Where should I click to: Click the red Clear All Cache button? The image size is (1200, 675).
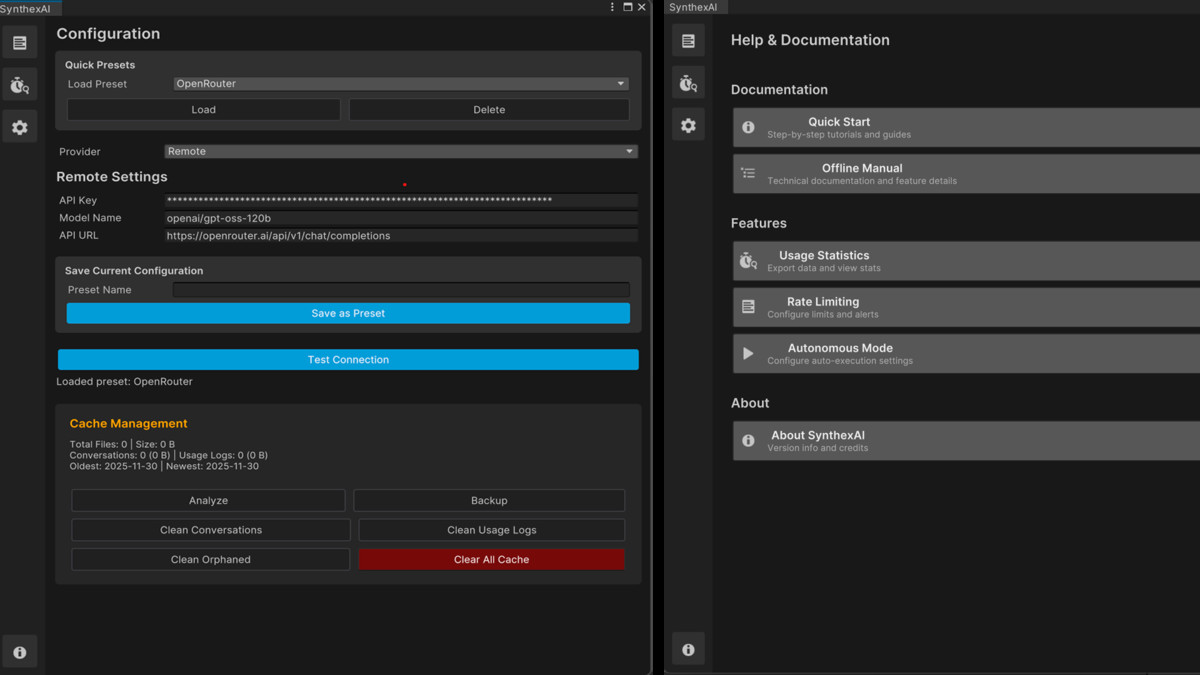click(492, 560)
